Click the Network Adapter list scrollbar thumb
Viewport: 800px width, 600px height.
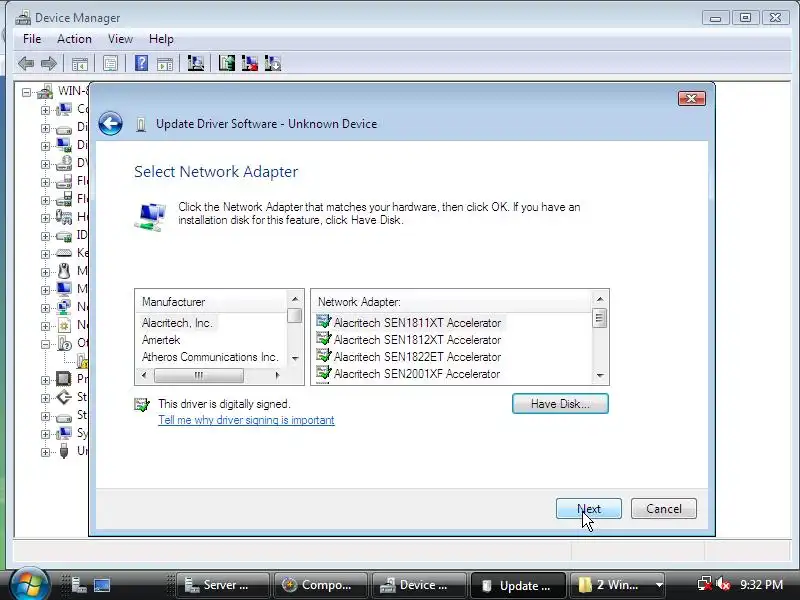pos(600,318)
